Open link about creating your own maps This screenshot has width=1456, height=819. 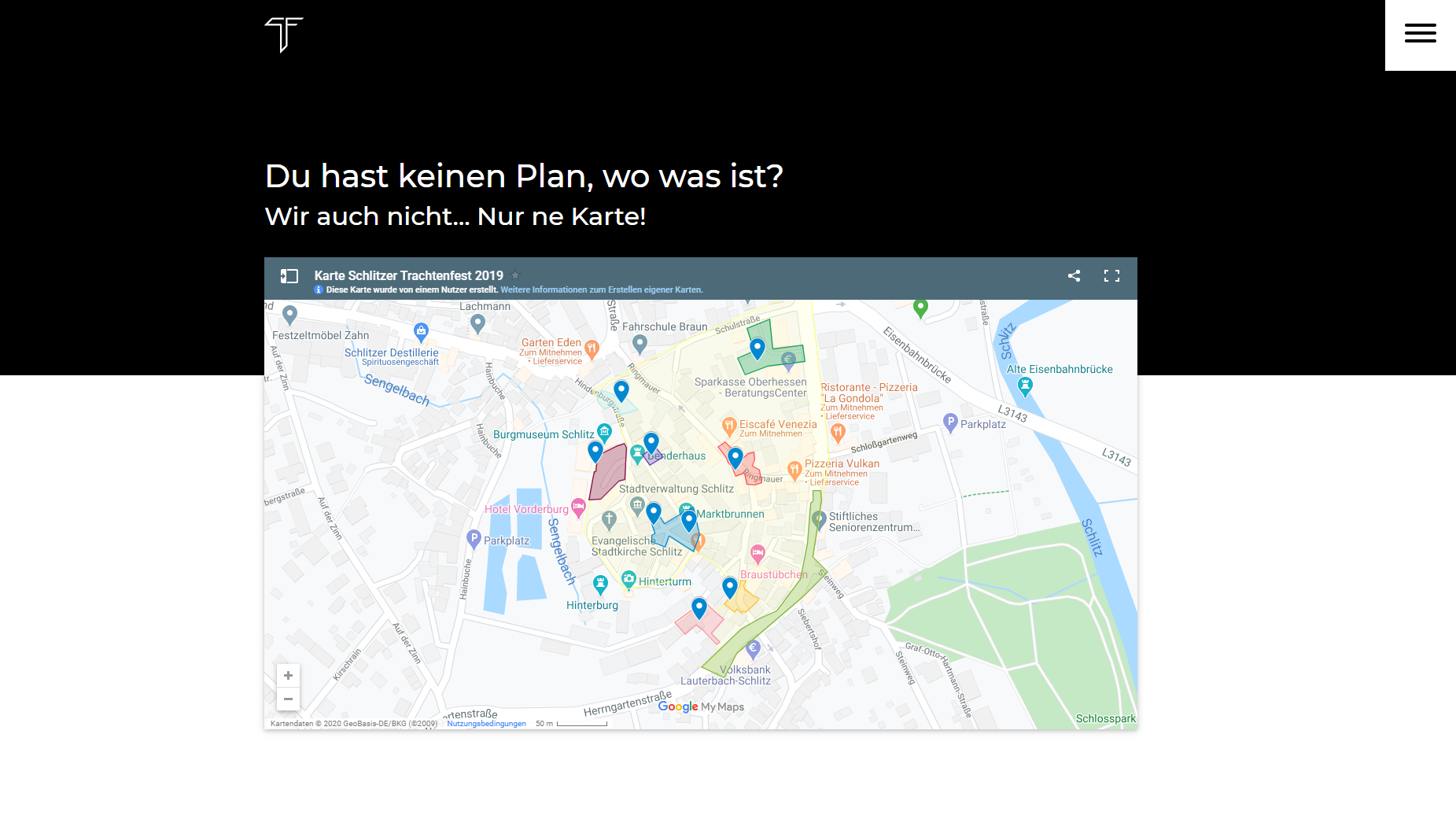tap(602, 290)
